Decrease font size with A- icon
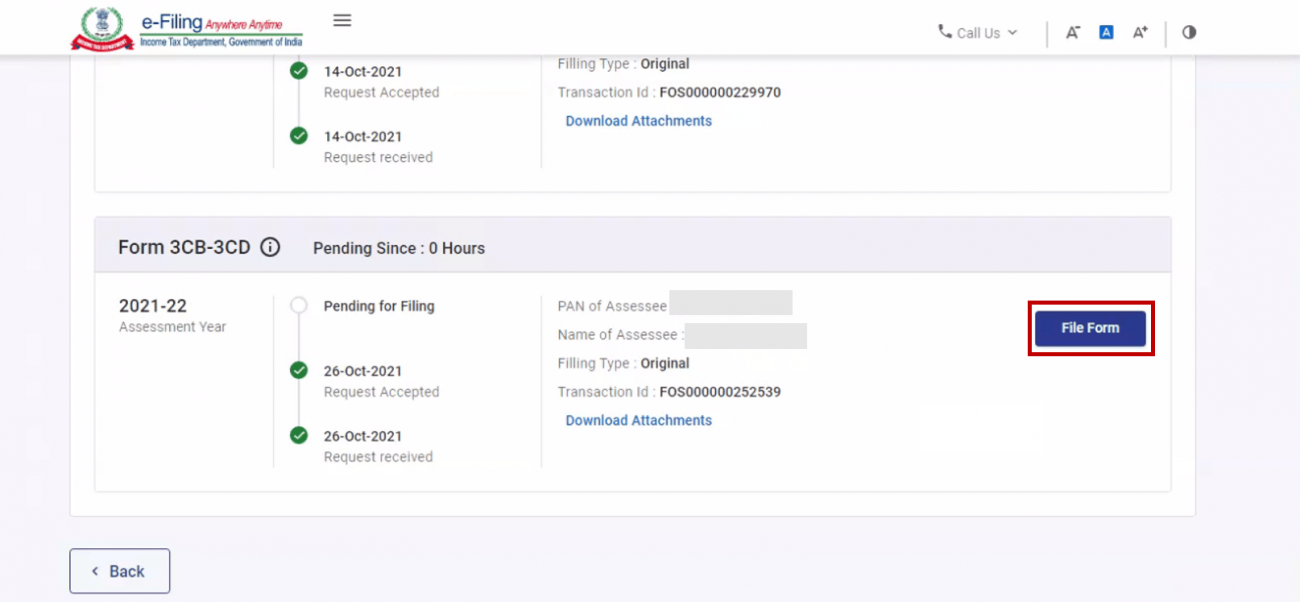Image resolution: width=1300 pixels, height=602 pixels. (x=1072, y=32)
